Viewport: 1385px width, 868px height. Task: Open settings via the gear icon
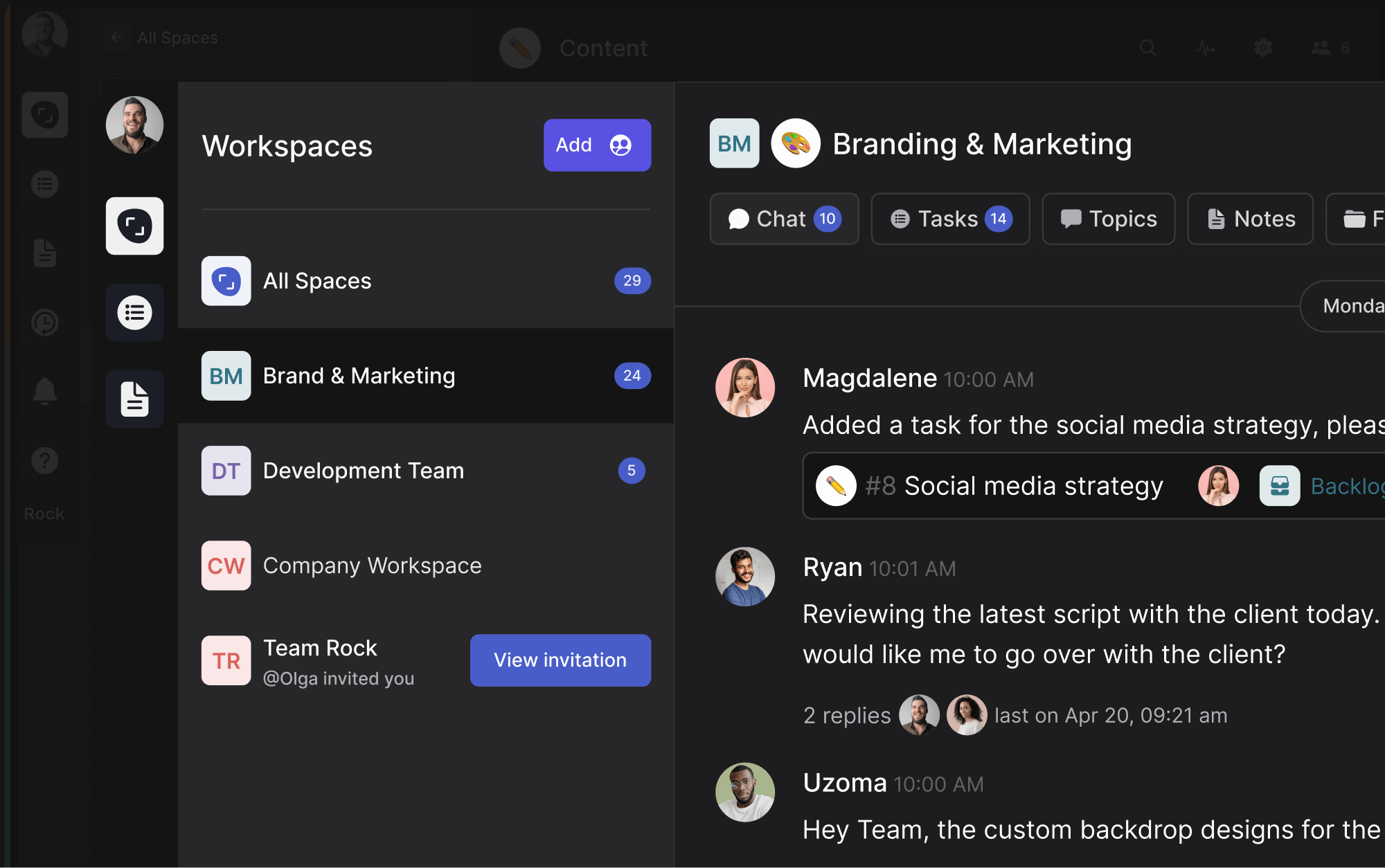(x=1263, y=48)
